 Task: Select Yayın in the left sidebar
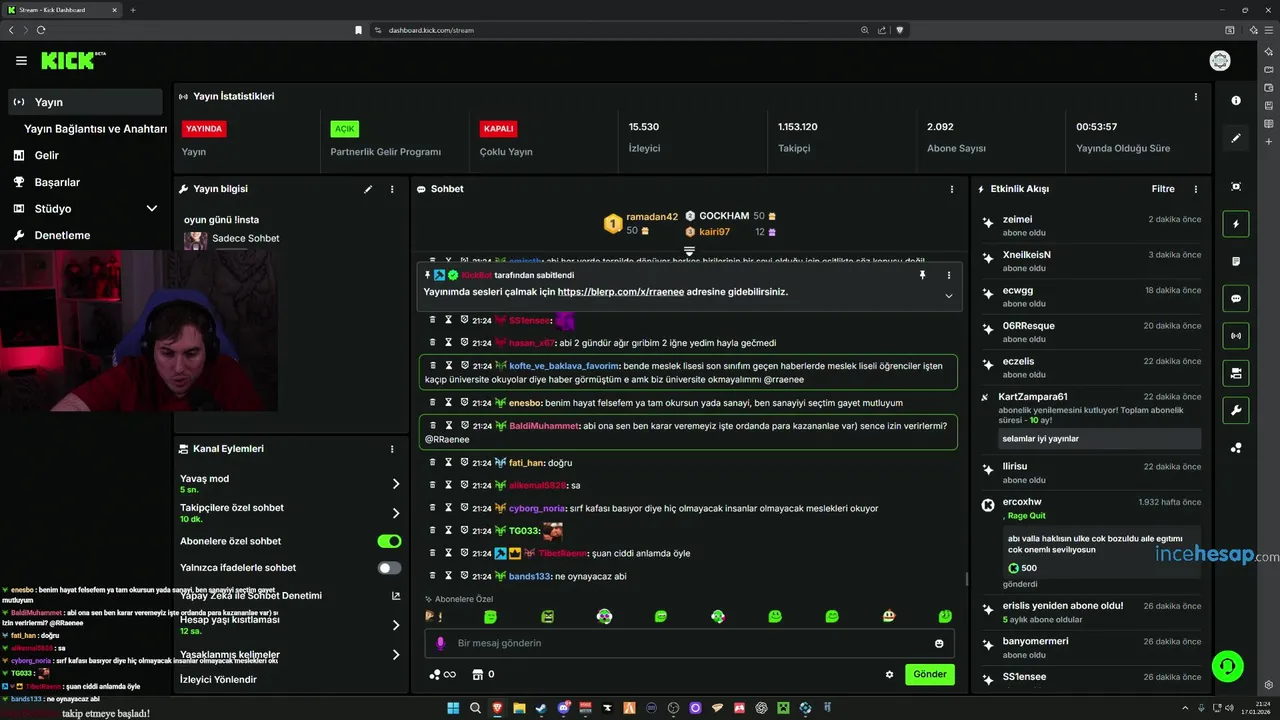pos(85,102)
